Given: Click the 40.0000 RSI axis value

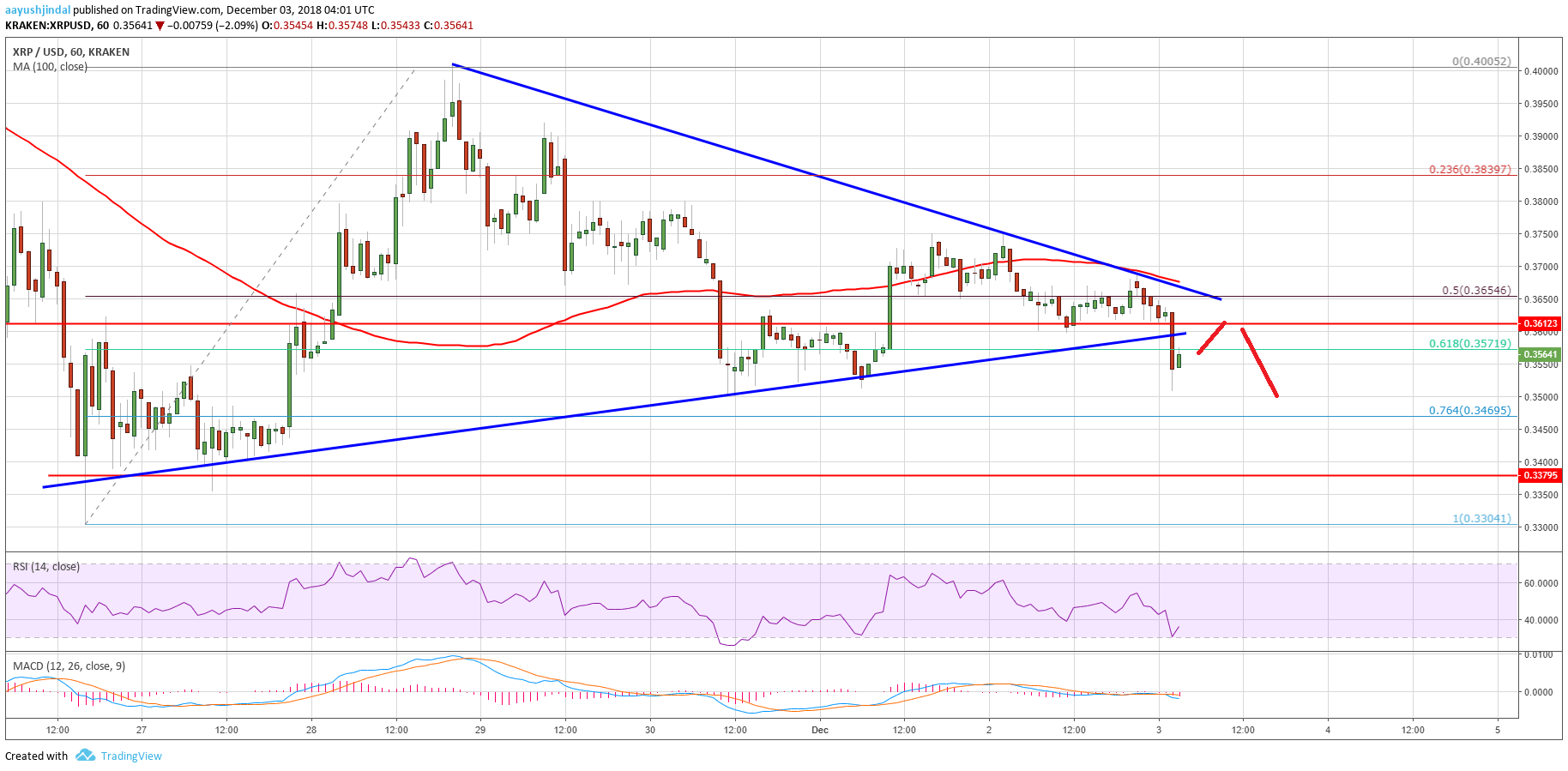Looking at the screenshot, I should (x=1540, y=620).
